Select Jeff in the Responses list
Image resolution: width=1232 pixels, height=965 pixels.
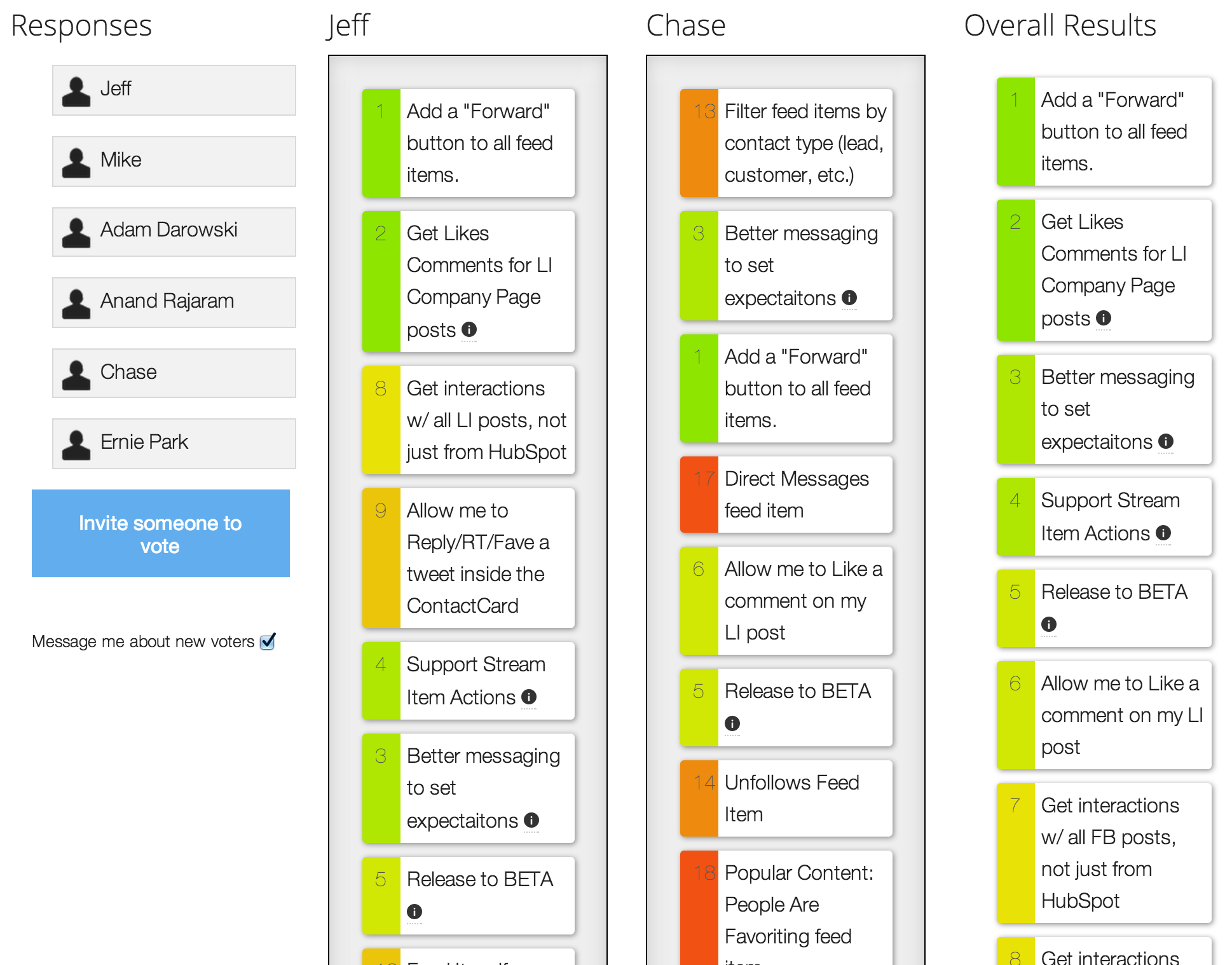[x=174, y=90]
